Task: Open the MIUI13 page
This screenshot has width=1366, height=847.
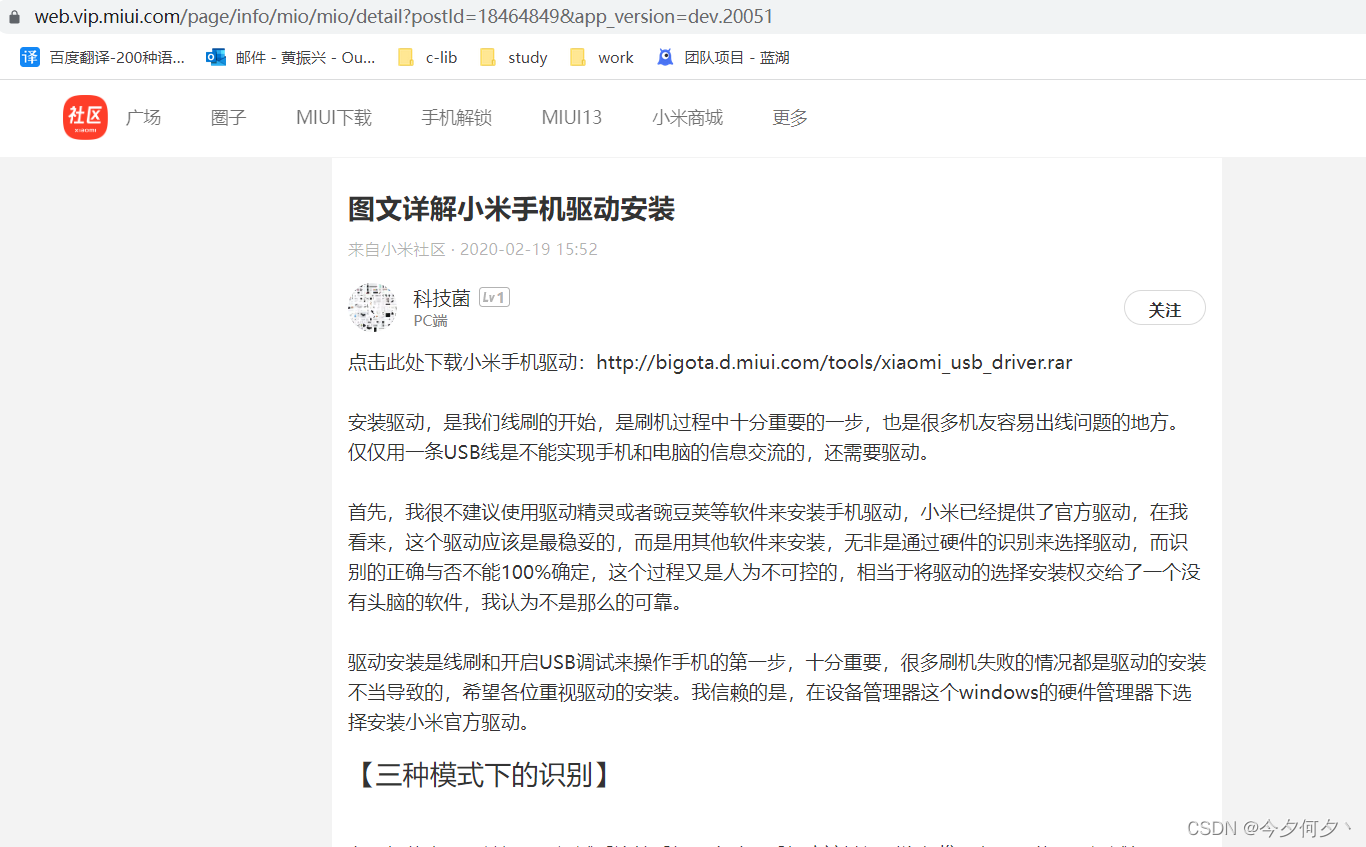Action: tap(572, 118)
